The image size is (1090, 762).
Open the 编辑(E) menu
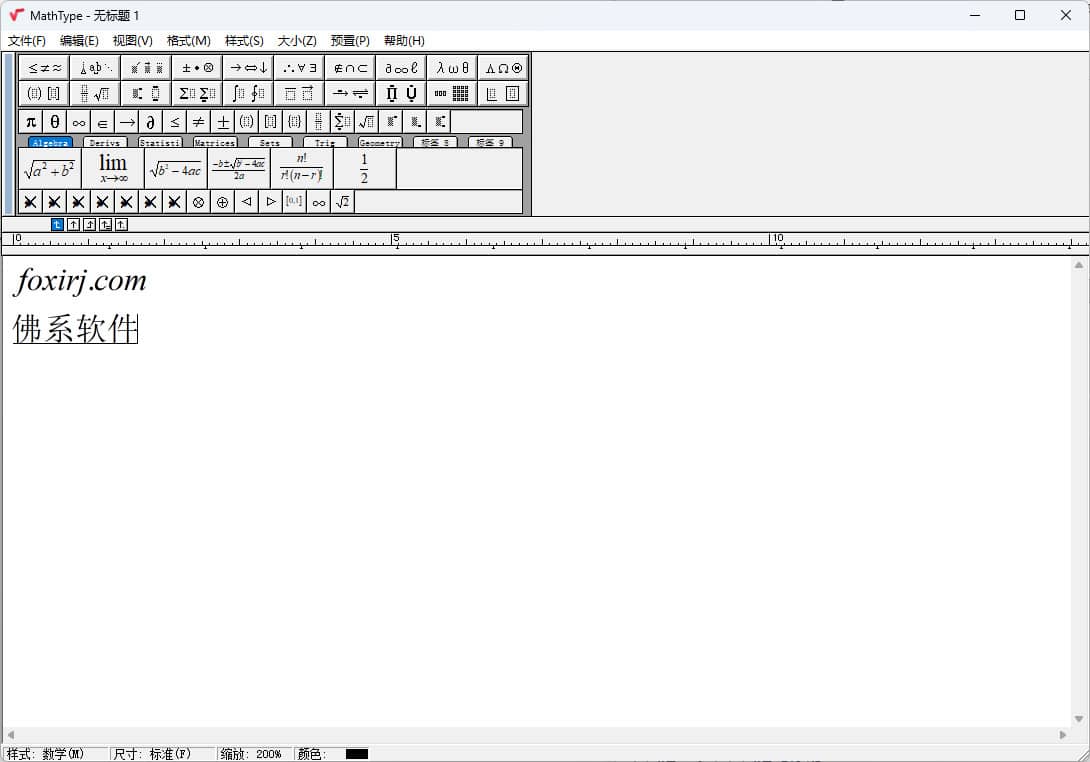point(79,40)
